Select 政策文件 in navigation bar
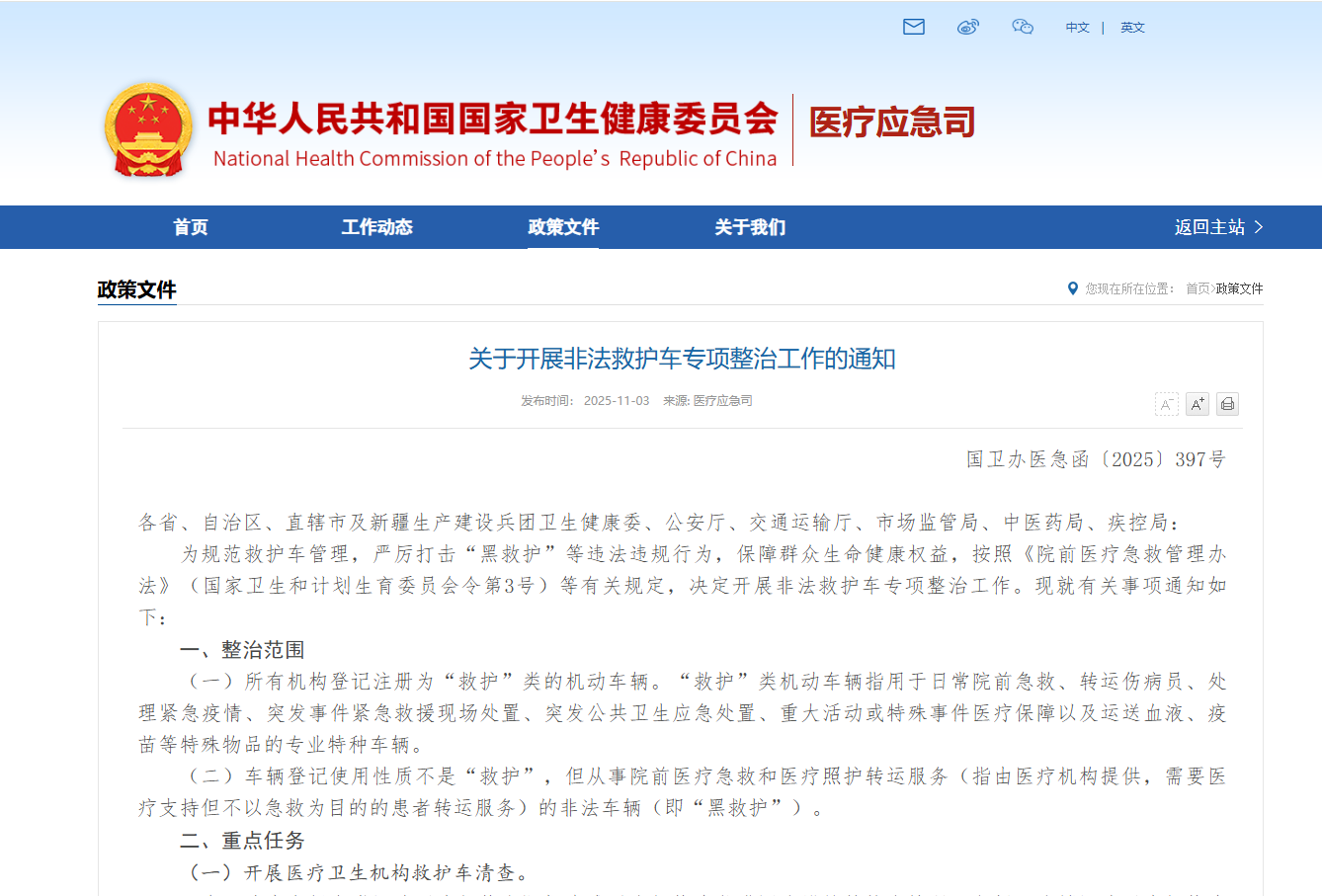Screen dimensions: 1322x896 [x=563, y=227]
